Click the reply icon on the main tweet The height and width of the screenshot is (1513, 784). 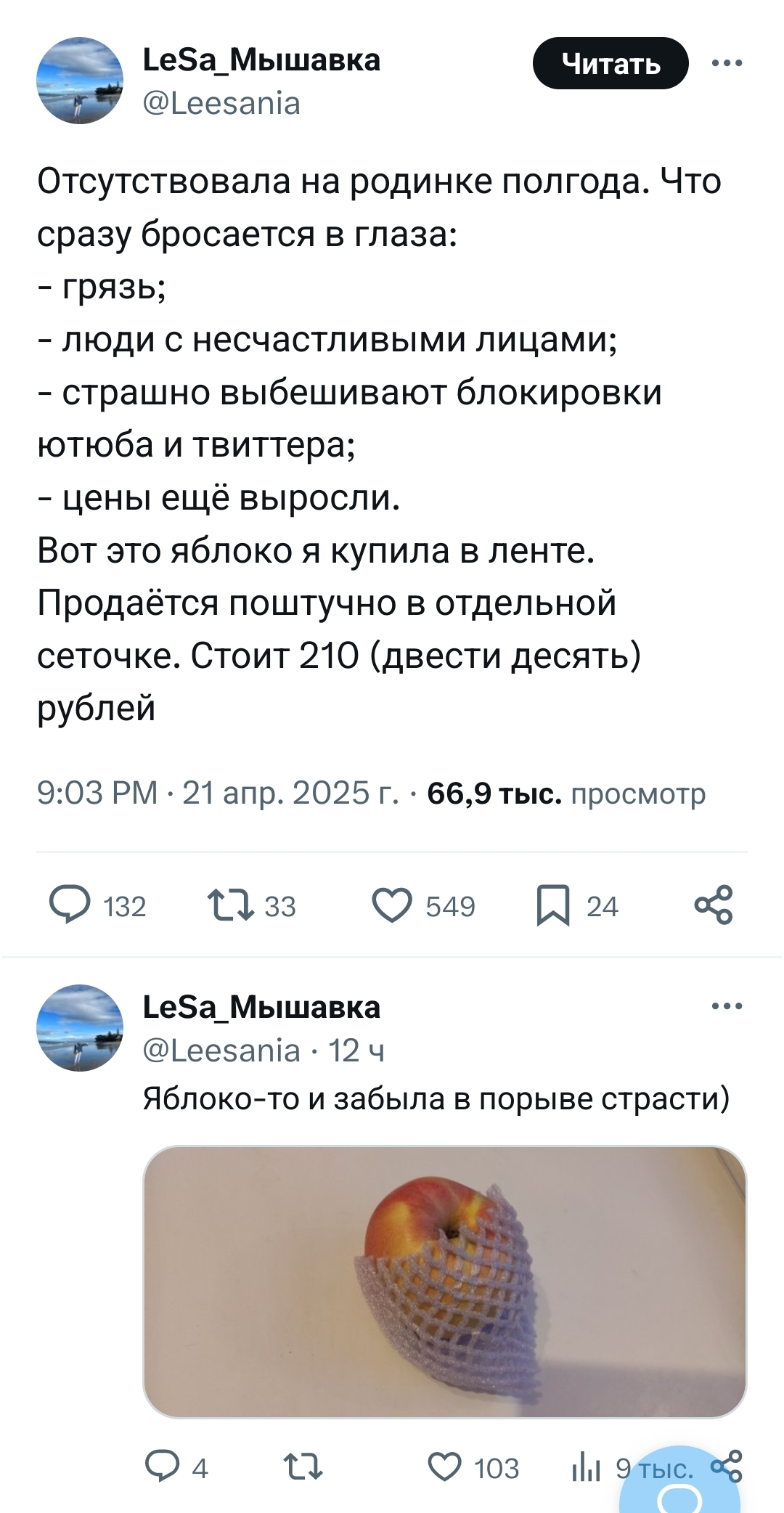coord(70,905)
